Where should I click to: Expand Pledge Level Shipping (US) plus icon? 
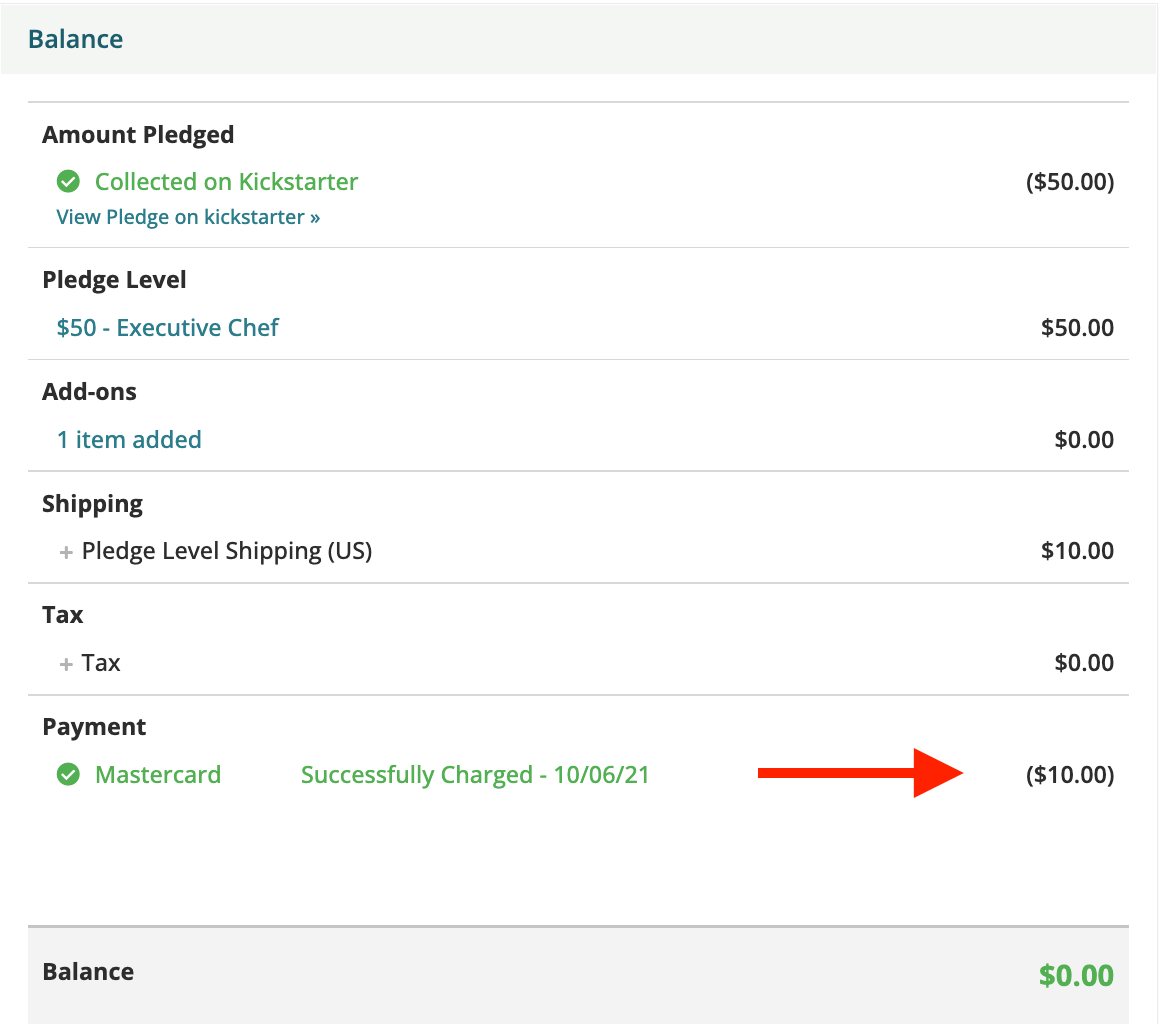click(67, 552)
